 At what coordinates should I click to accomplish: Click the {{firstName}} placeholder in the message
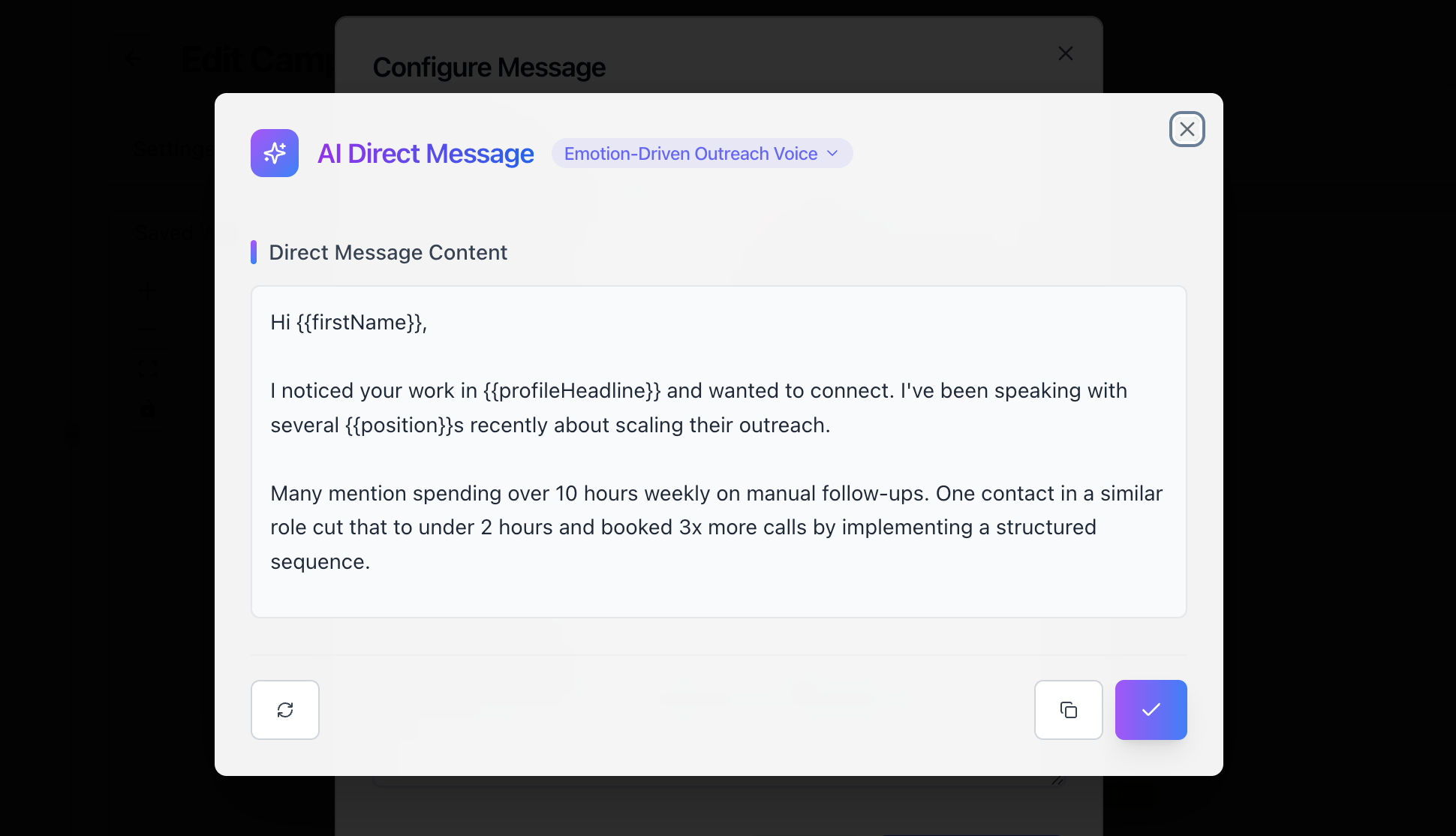pyautogui.click(x=360, y=323)
